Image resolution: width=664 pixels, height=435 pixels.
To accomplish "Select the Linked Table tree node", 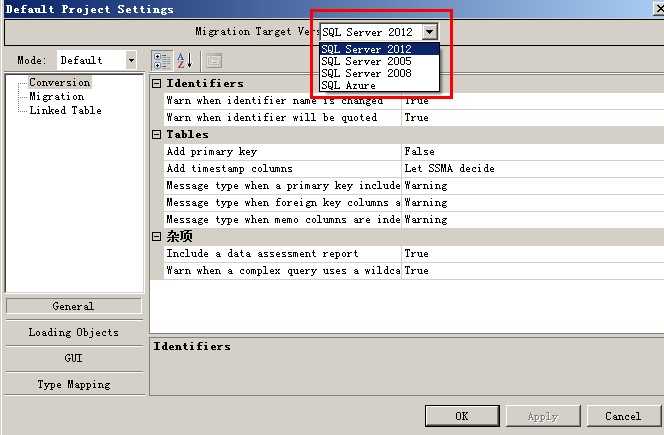I will (x=65, y=111).
